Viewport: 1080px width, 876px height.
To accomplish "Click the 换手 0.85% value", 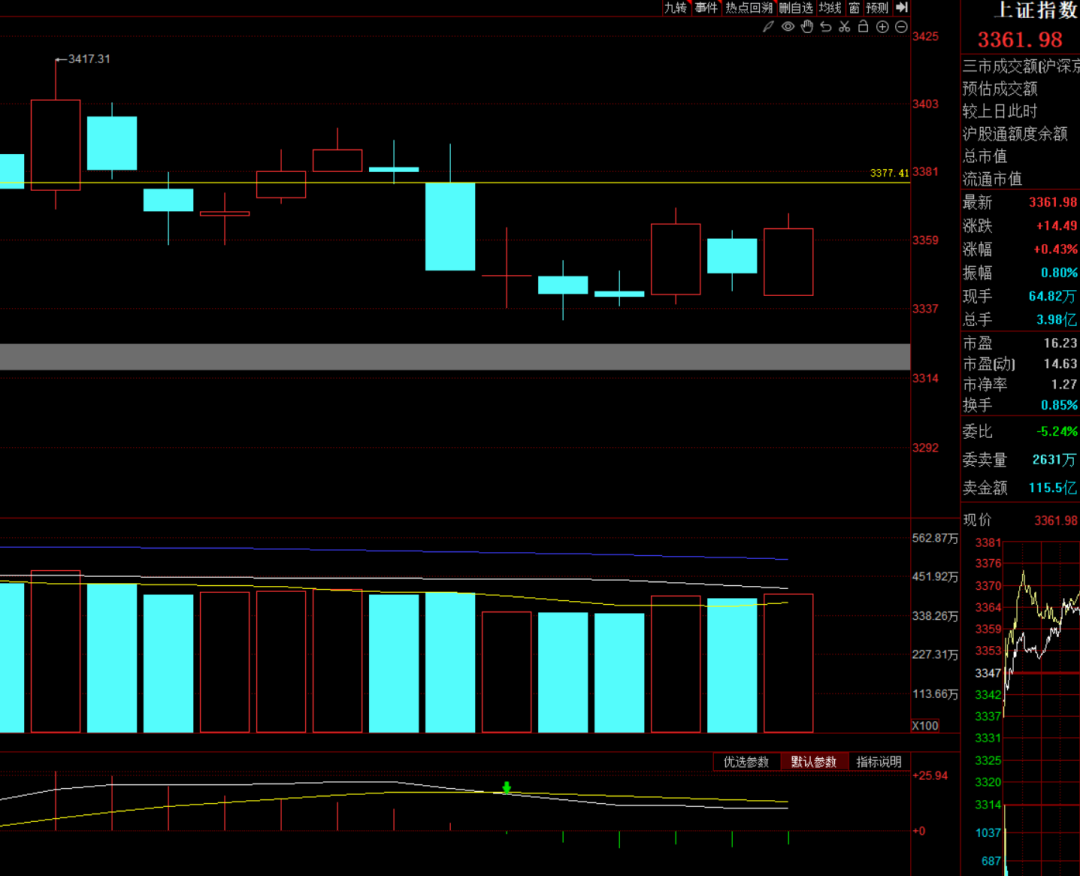I will click(1059, 405).
